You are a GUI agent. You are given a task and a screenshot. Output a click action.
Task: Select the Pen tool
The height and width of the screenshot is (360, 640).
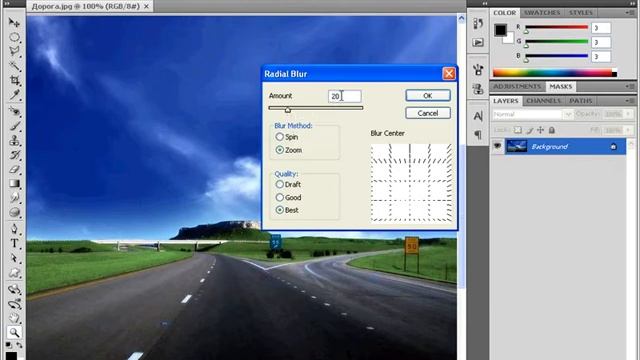tap(14, 229)
